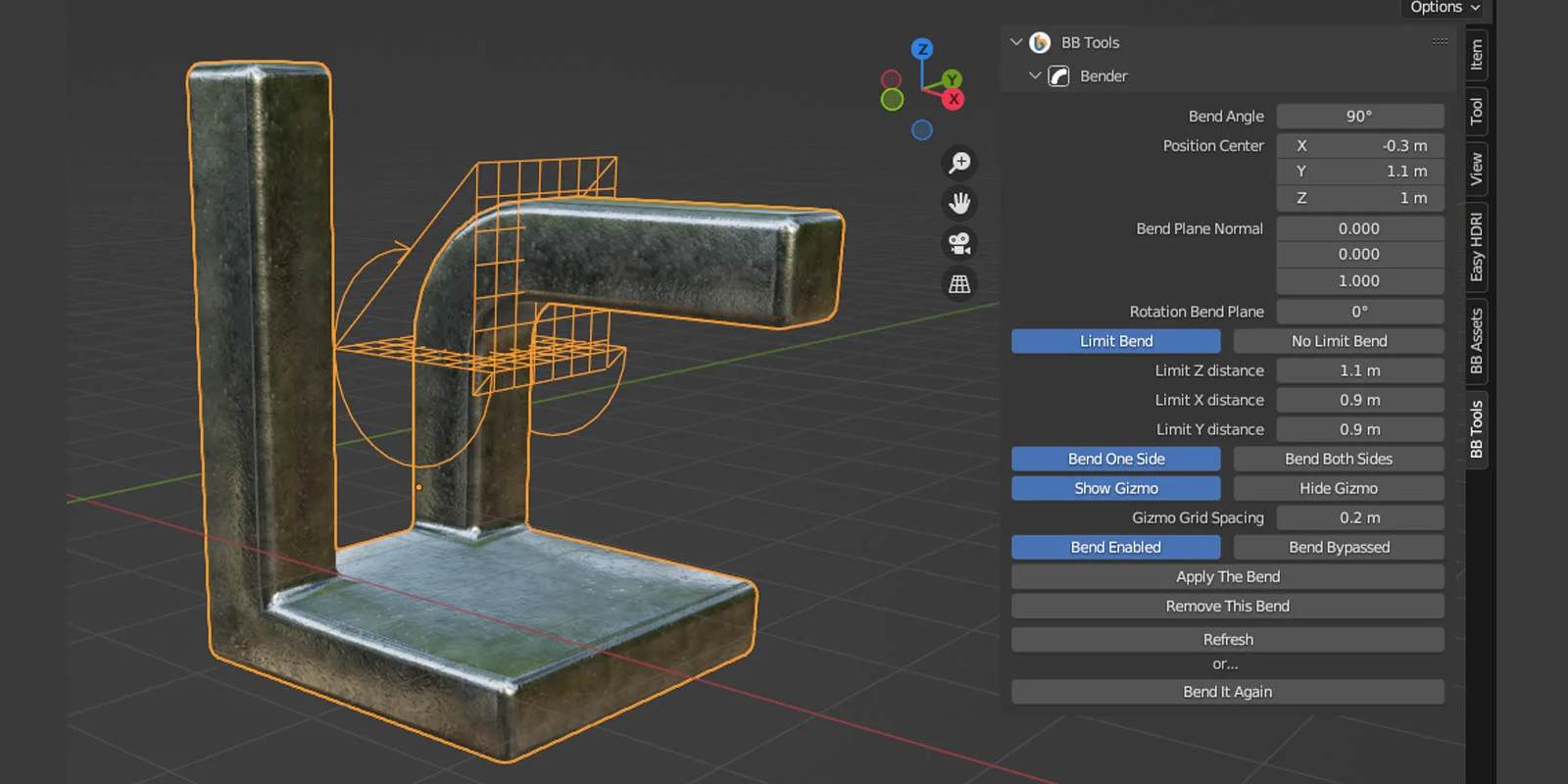Select the pan view hand icon
The height and width of the screenshot is (784, 1568).
[959, 203]
